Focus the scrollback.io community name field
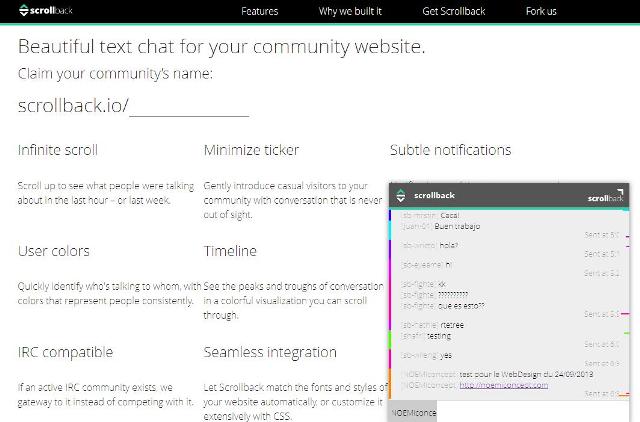The height and width of the screenshot is (422, 640). click(189, 106)
